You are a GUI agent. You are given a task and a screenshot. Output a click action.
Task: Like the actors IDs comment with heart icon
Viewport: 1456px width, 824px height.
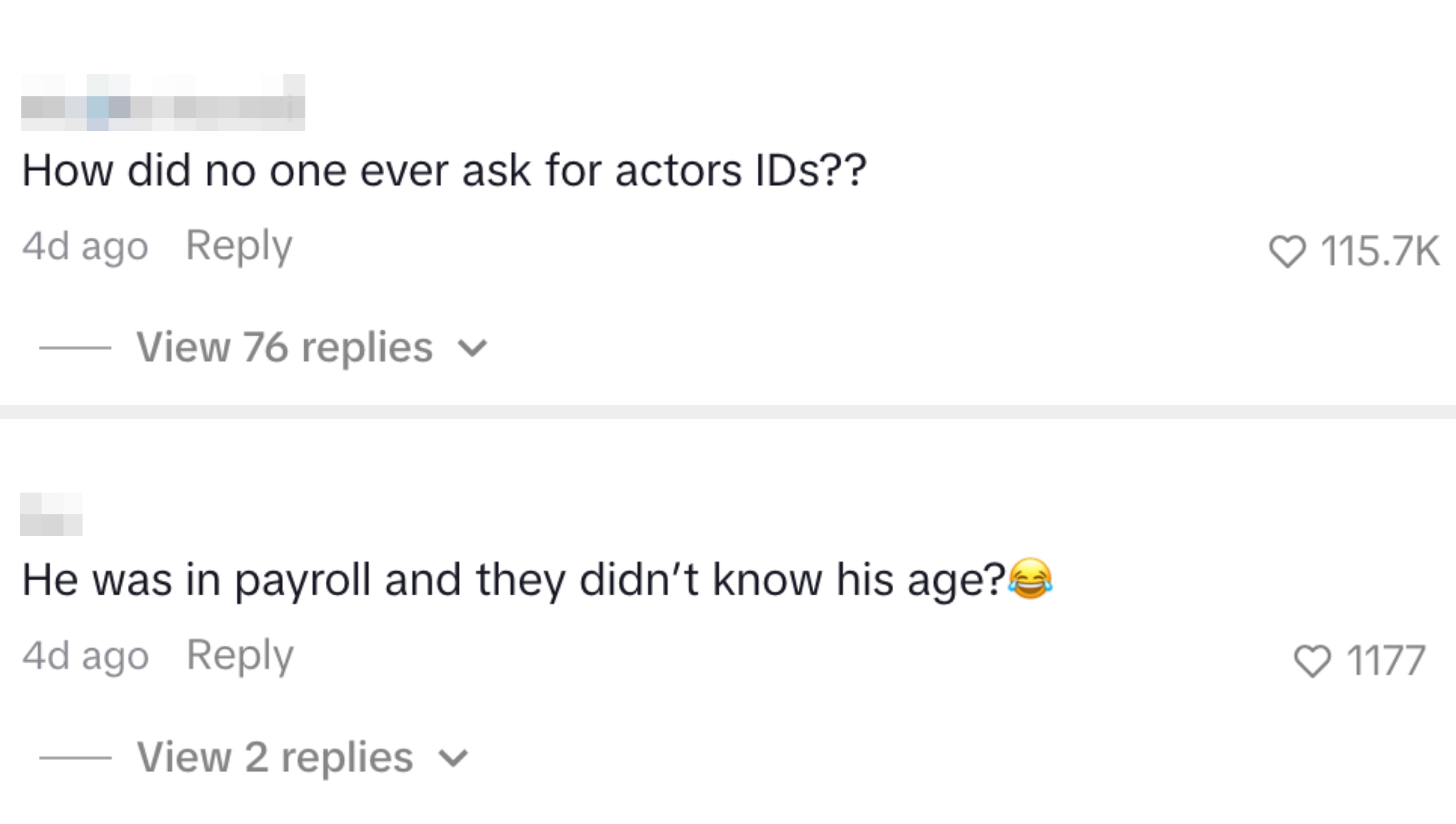point(1287,251)
